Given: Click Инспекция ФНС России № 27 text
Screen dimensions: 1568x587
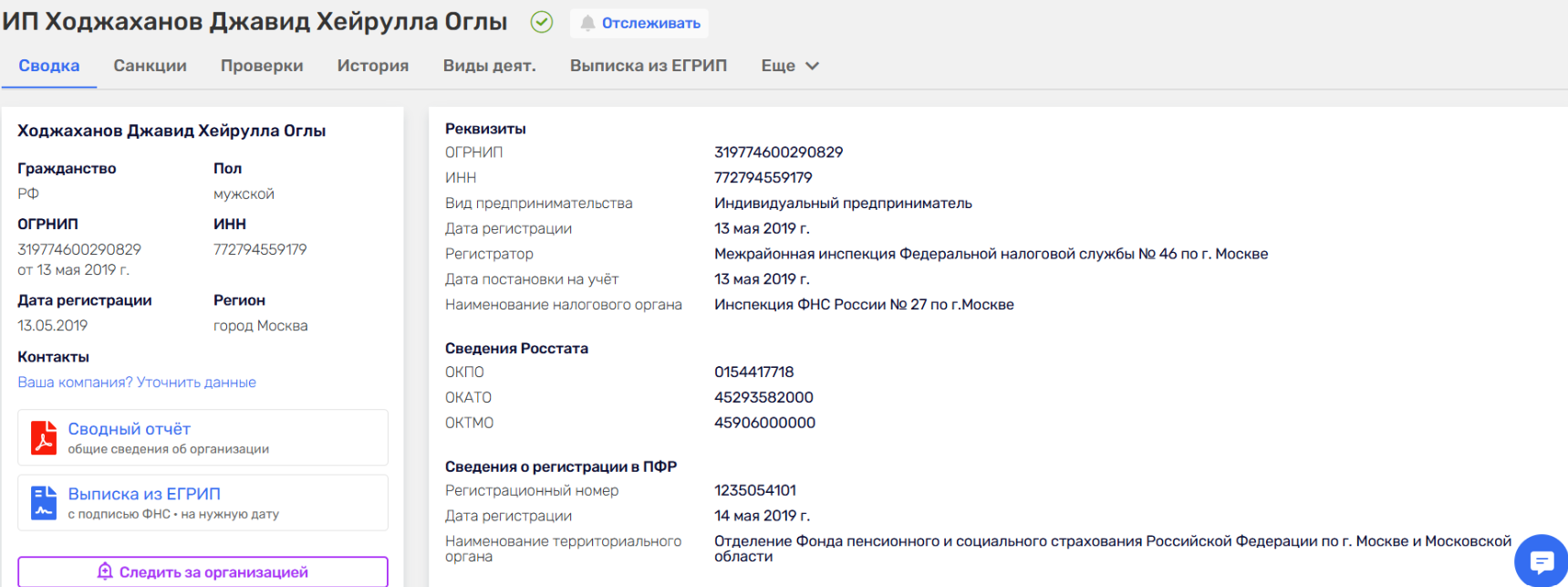Looking at the screenshot, I should click(x=865, y=305).
